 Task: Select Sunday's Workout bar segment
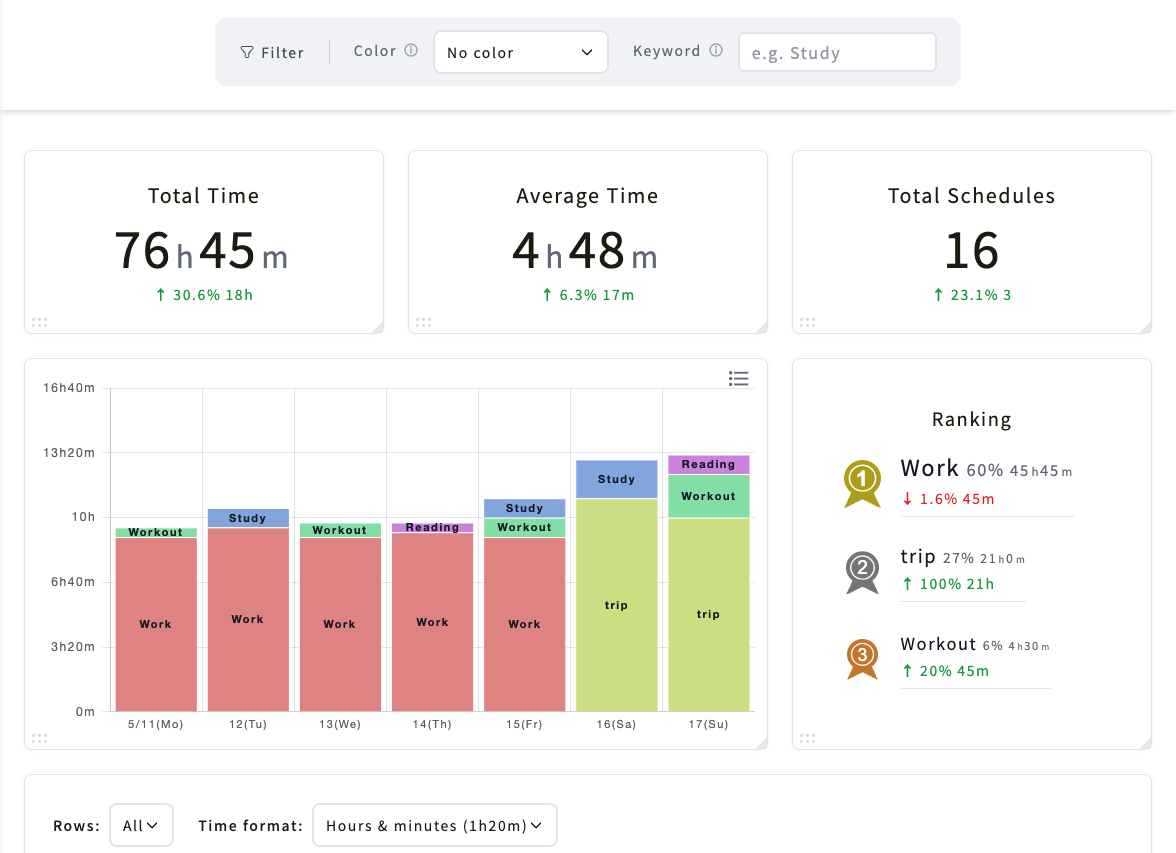[x=709, y=496]
